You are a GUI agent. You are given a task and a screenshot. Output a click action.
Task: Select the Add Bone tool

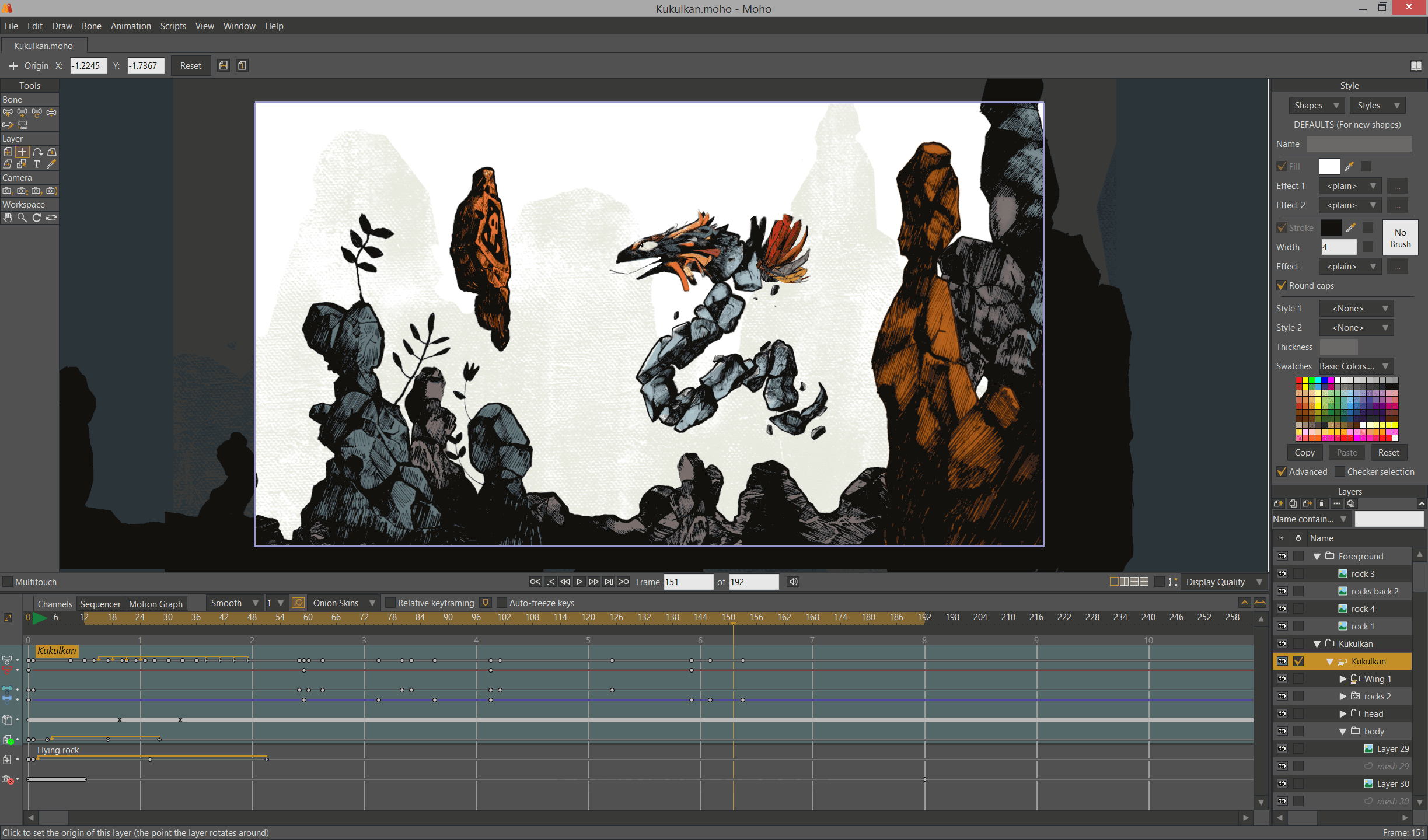pyautogui.click(x=22, y=113)
